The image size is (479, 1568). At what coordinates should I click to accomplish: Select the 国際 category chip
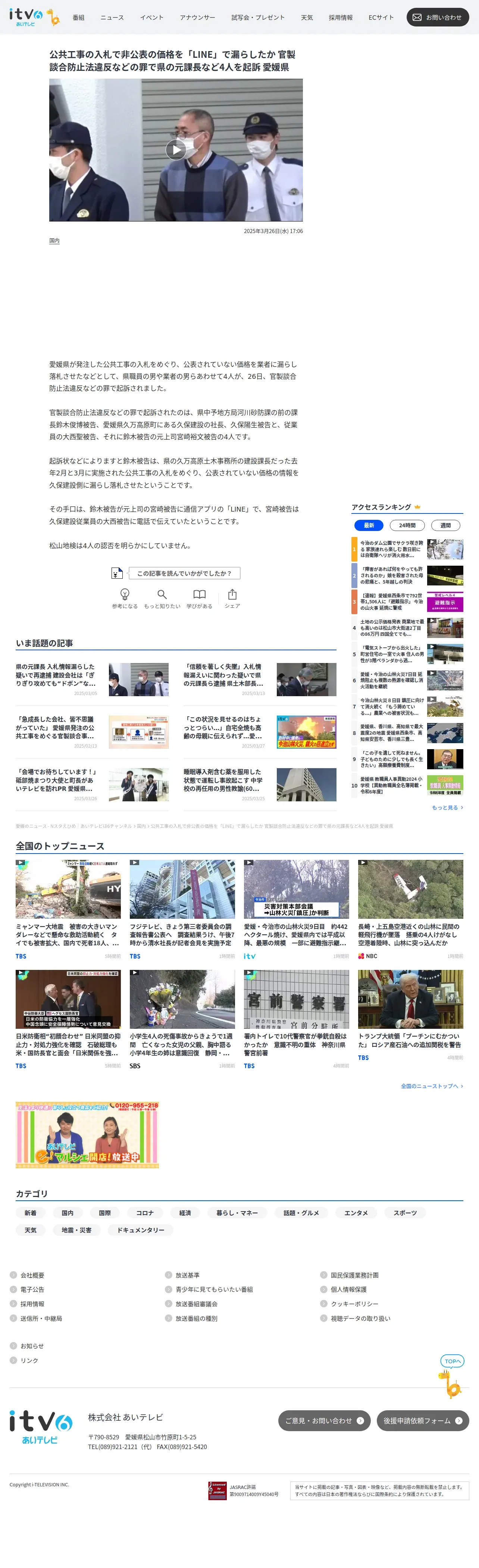pyautogui.click(x=105, y=1213)
